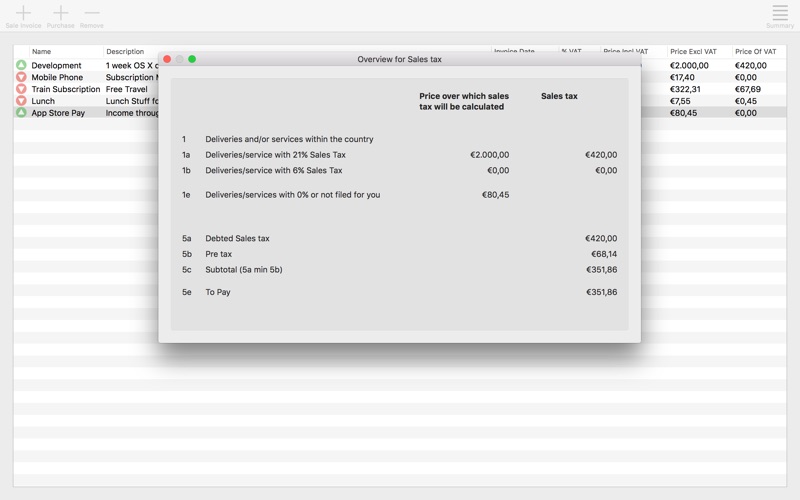Click green up-arrow icon for App Store Pay

[x=21, y=112]
